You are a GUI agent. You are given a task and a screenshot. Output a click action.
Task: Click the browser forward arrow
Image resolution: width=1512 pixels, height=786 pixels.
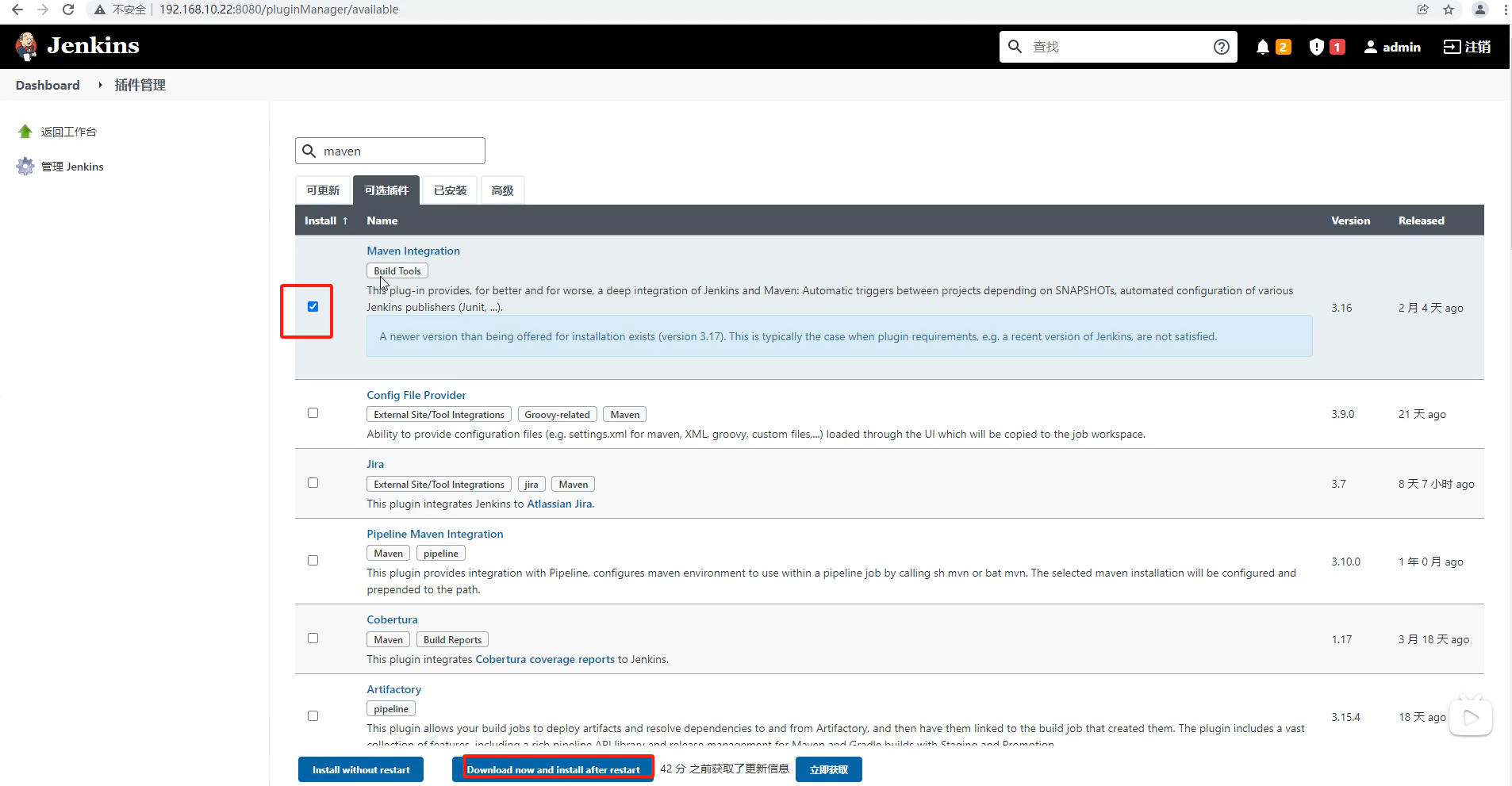pos(43,10)
